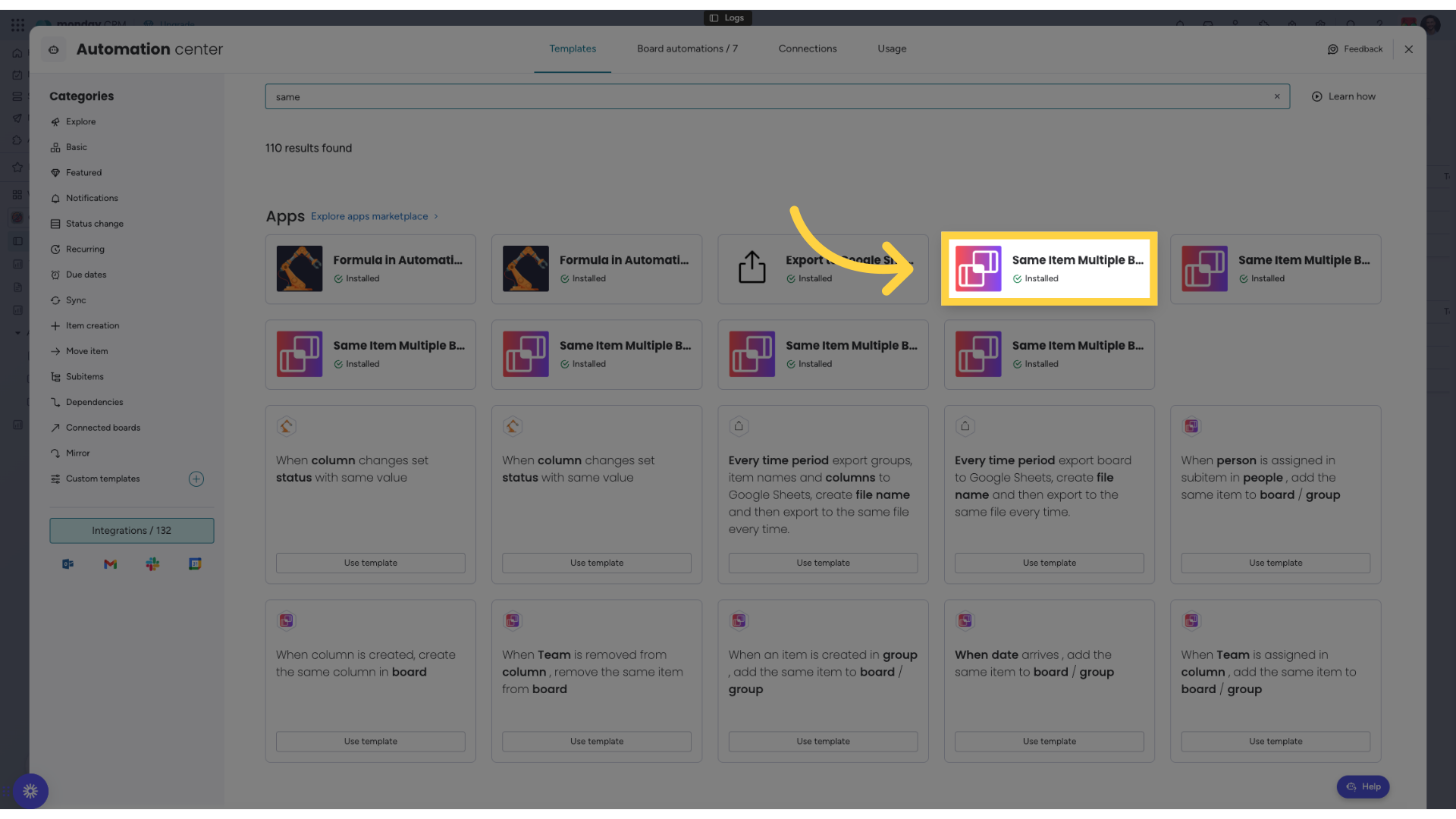Image resolution: width=1456 pixels, height=819 pixels.
Task: Switch to the Usage tab
Action: pyautogui.click(x=891, y=49)
